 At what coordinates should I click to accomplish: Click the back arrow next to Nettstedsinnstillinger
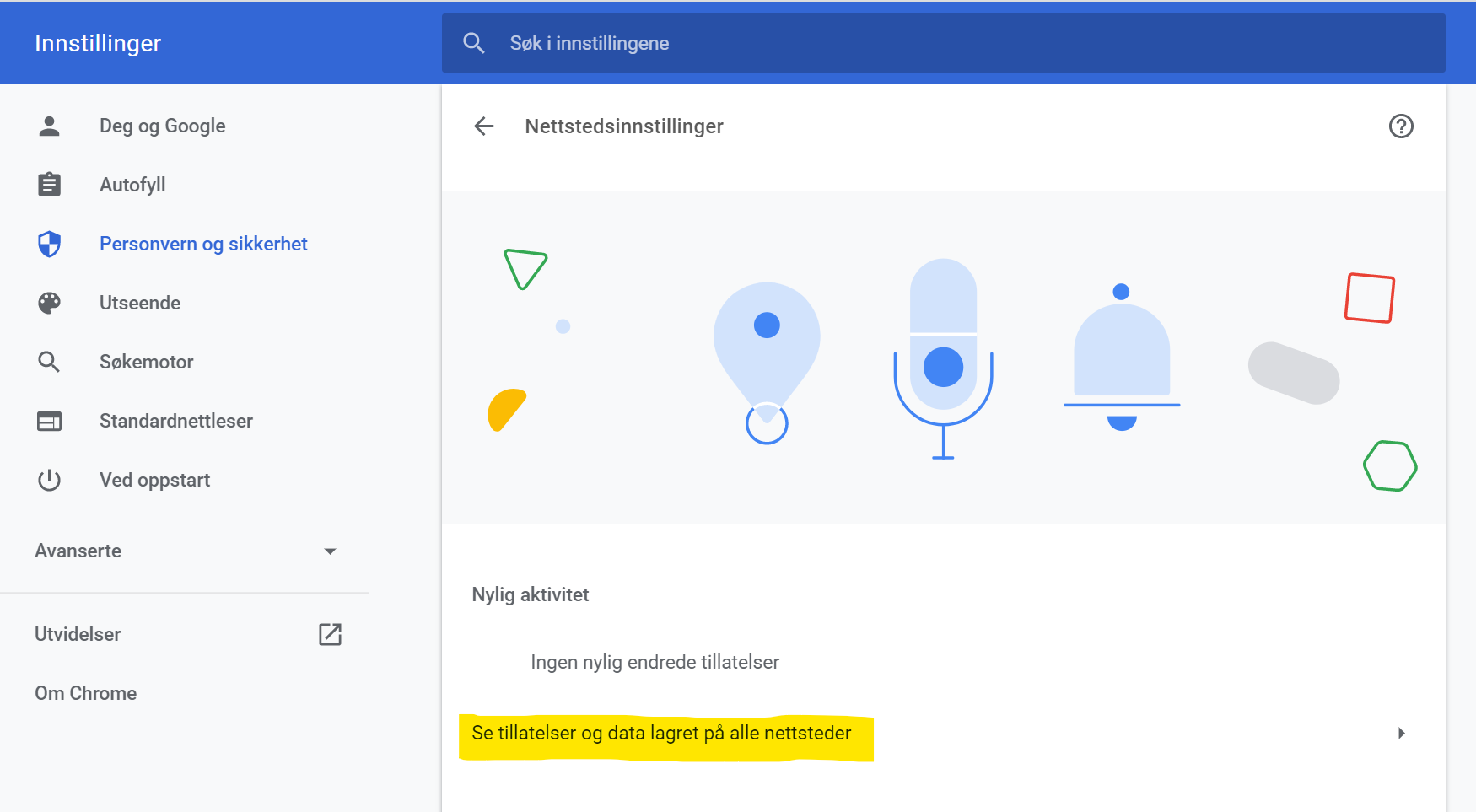click(x=484, y=126)
